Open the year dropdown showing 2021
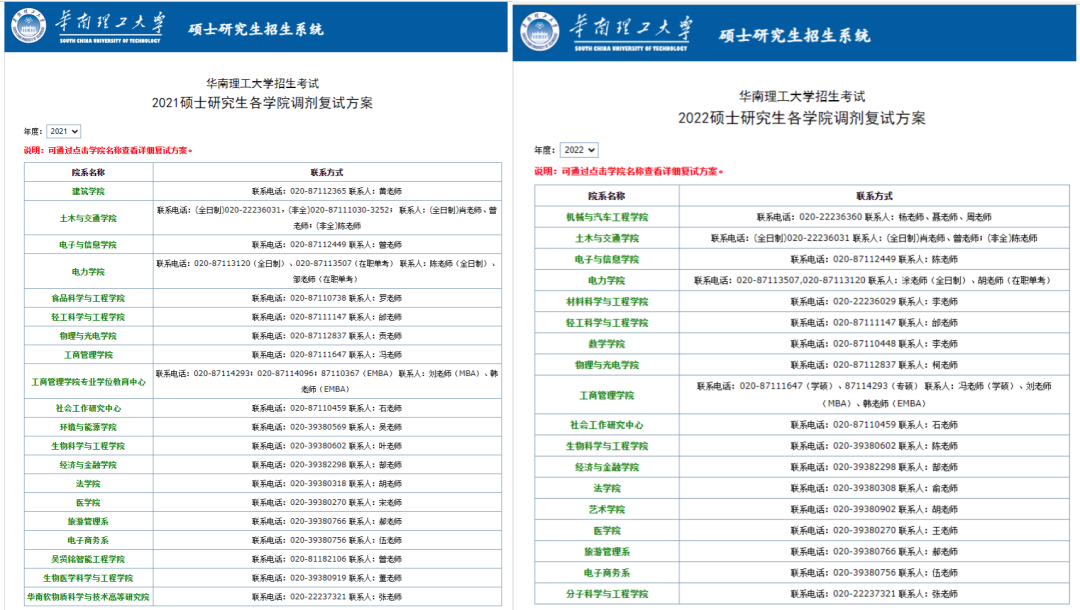 click(63, 131)
